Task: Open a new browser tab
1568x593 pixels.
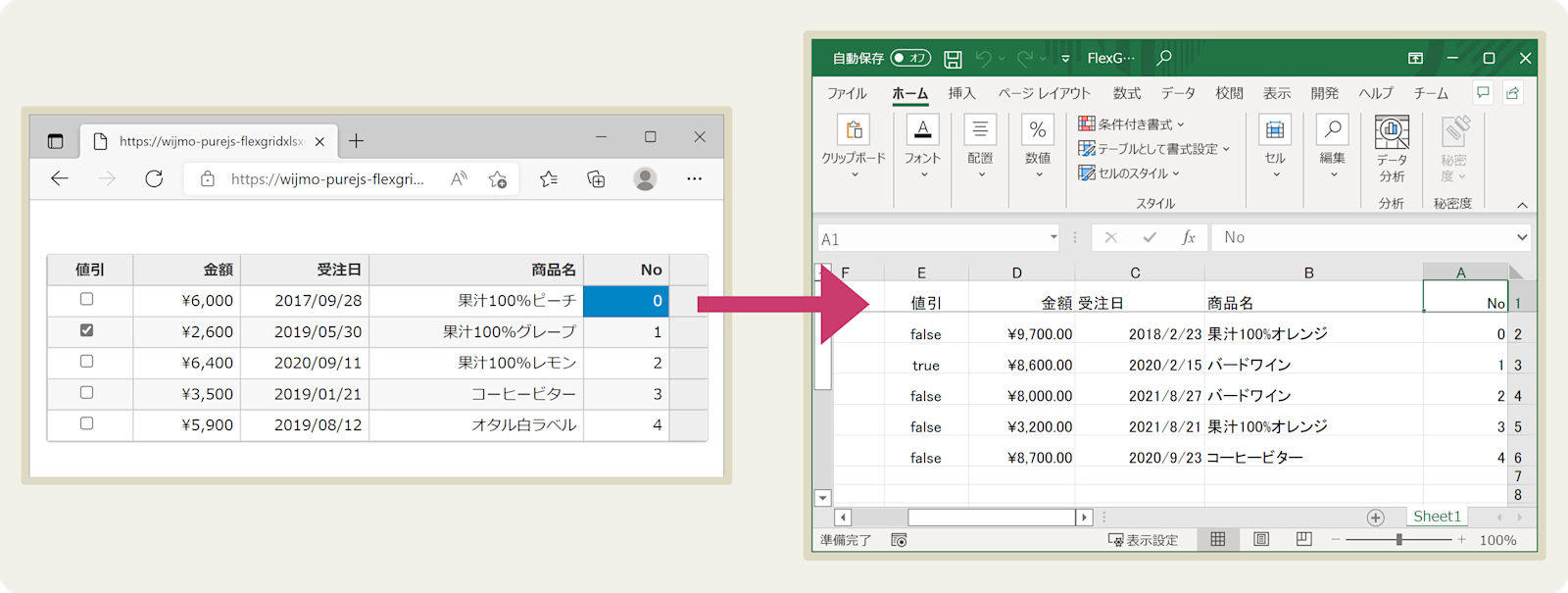Action: point(356,140)
